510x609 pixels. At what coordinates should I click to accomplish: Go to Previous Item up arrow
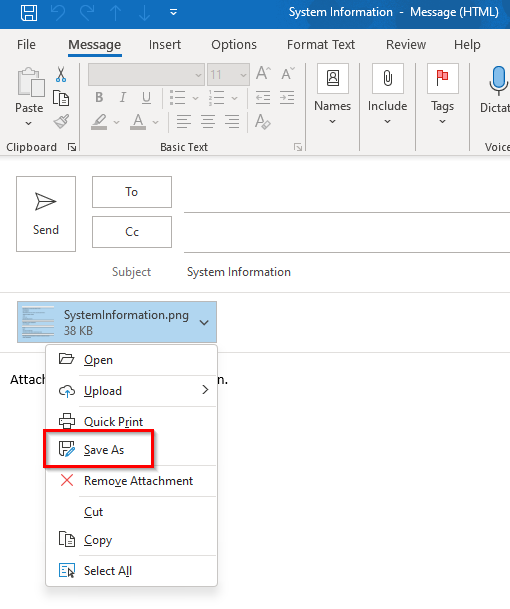click(115, 12)
